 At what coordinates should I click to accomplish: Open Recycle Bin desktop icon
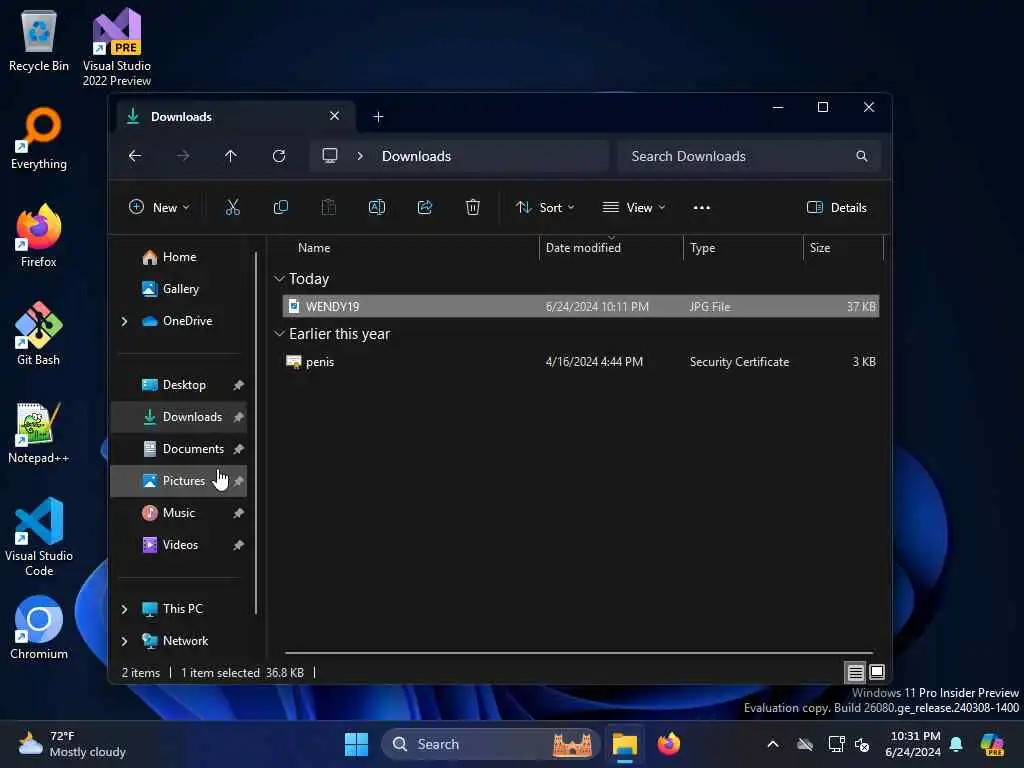[x=39, y=41]
